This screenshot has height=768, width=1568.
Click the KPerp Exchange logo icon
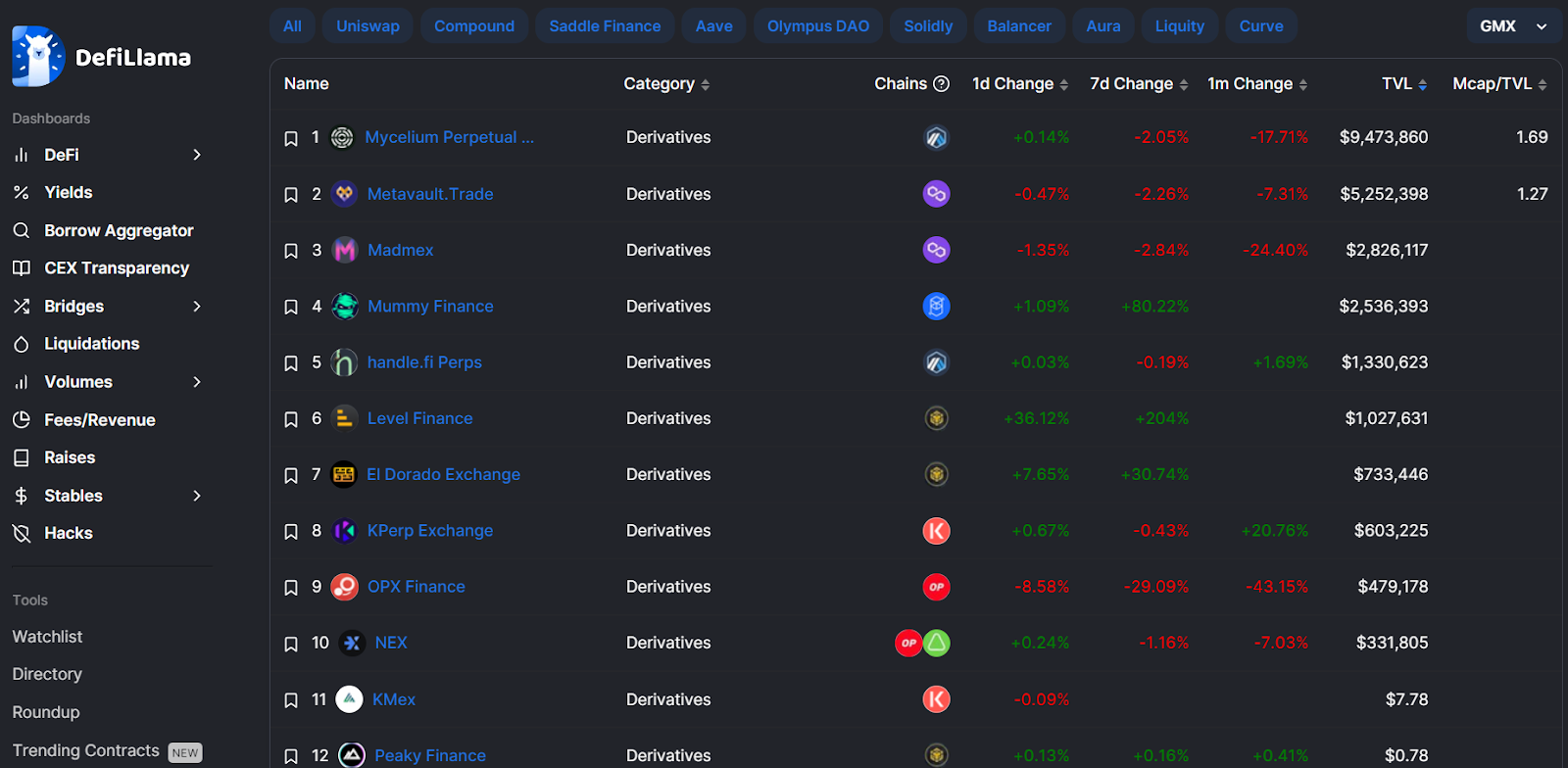click(344, 531)
